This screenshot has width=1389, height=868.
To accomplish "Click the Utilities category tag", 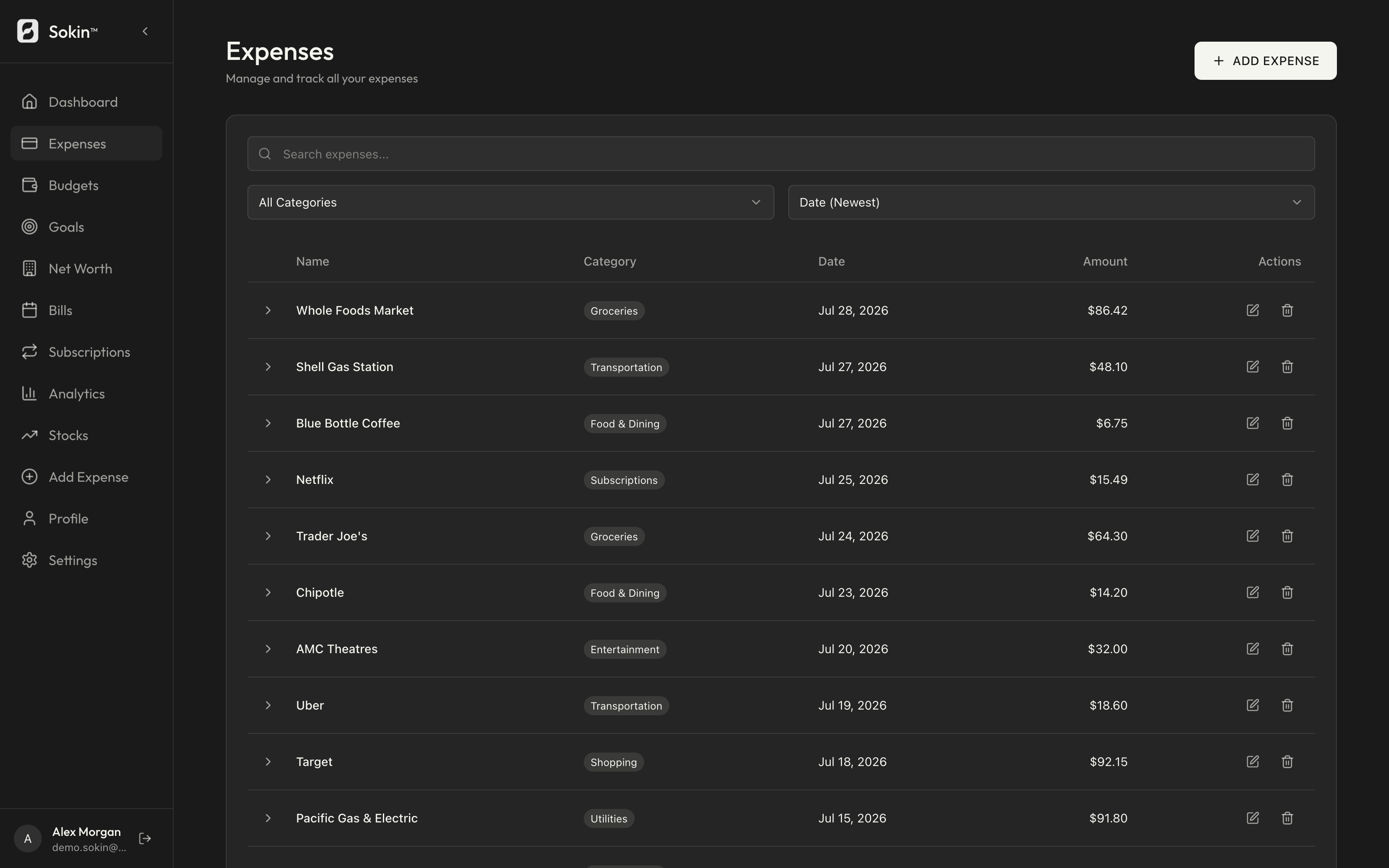I will tap(609, 819).
